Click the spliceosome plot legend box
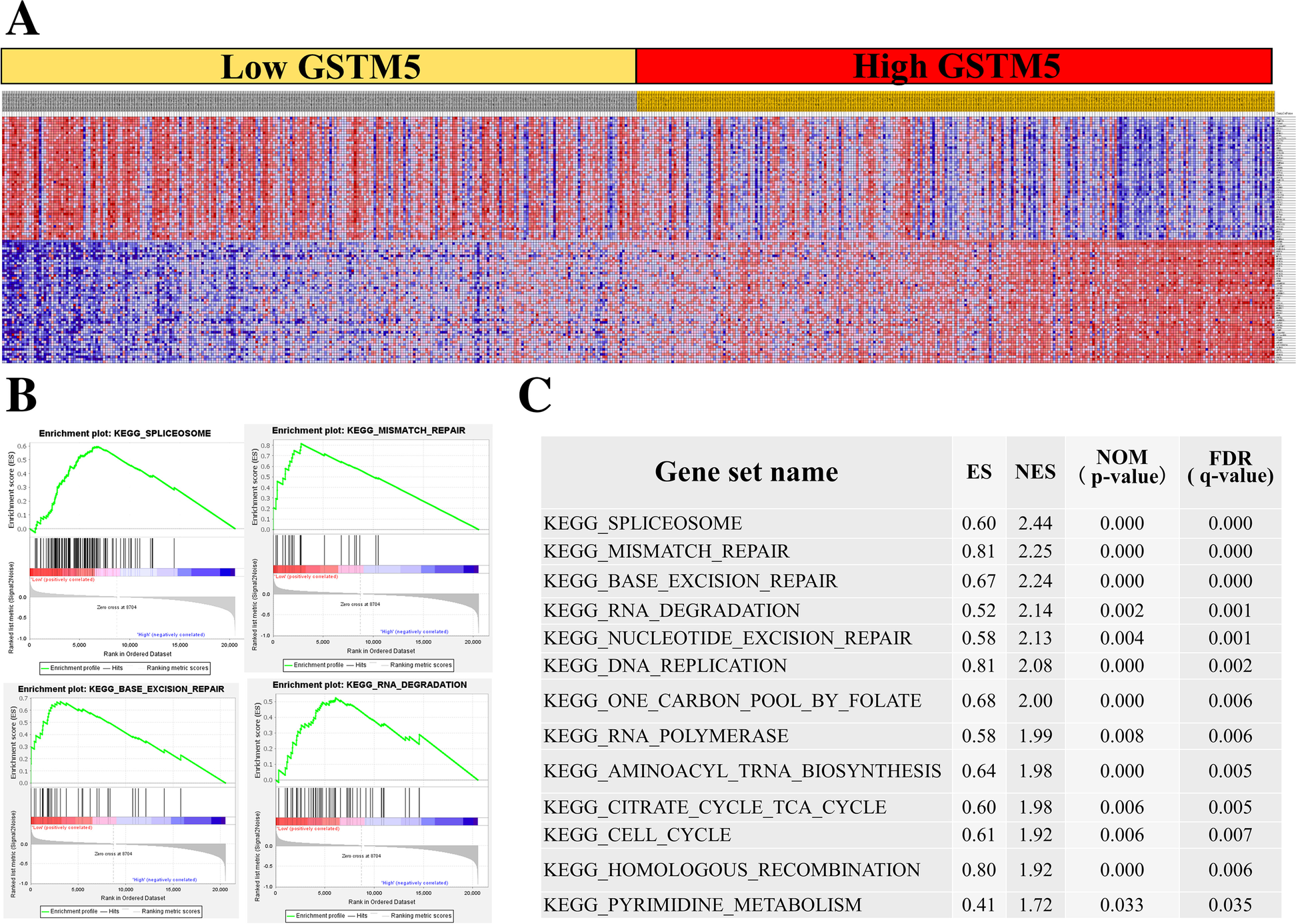Screen dimensions: 1296x924 (125, 667)
